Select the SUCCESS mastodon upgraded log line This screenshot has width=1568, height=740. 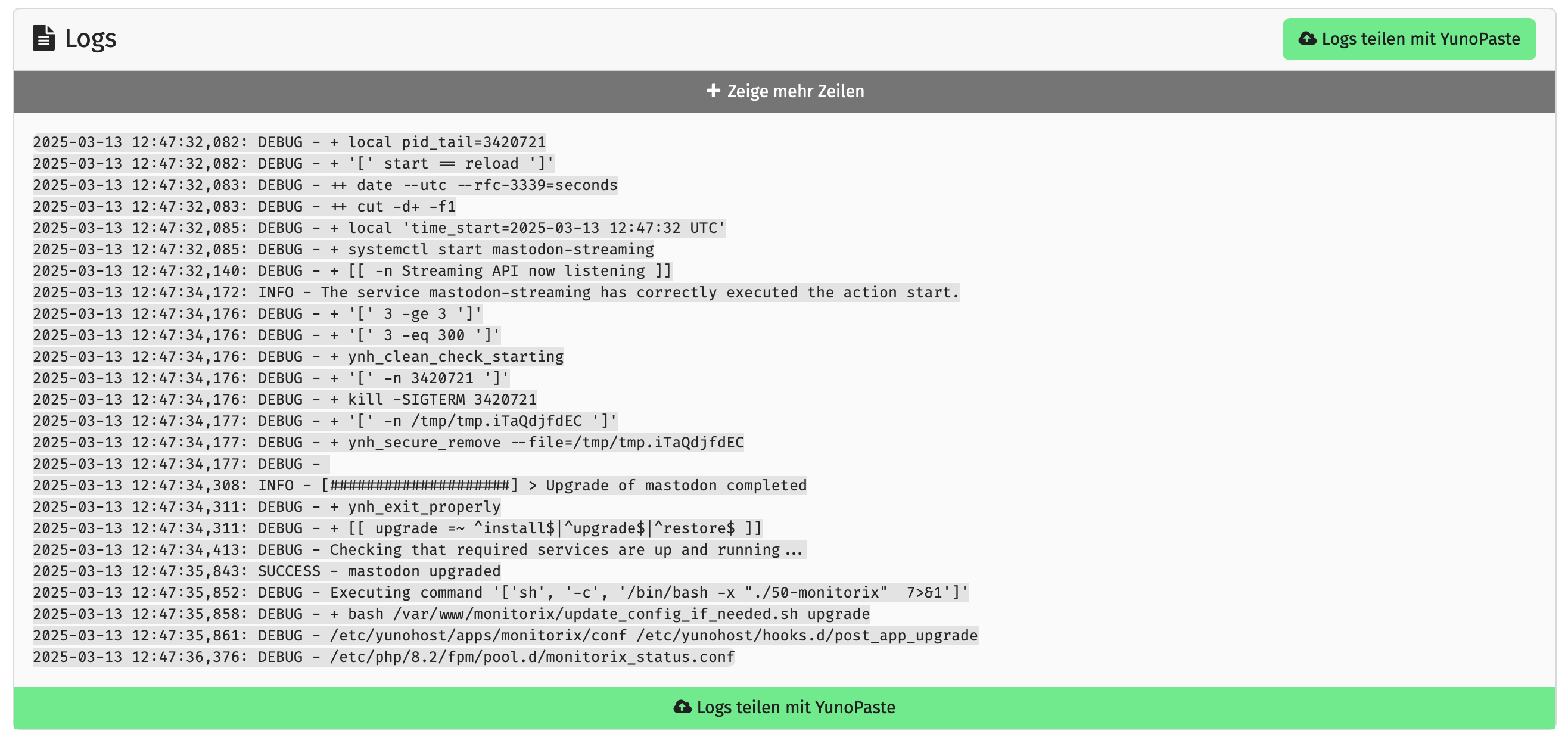pos(267,571)
